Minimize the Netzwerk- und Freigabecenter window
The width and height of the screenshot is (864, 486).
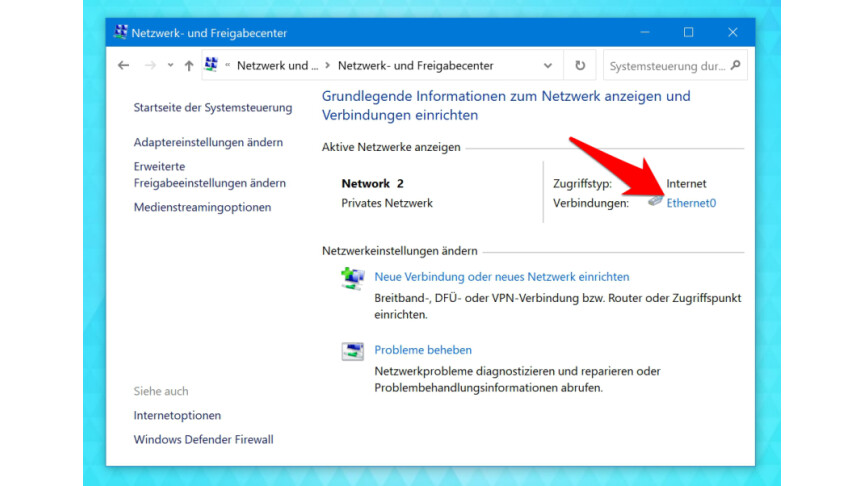[645, 33]
